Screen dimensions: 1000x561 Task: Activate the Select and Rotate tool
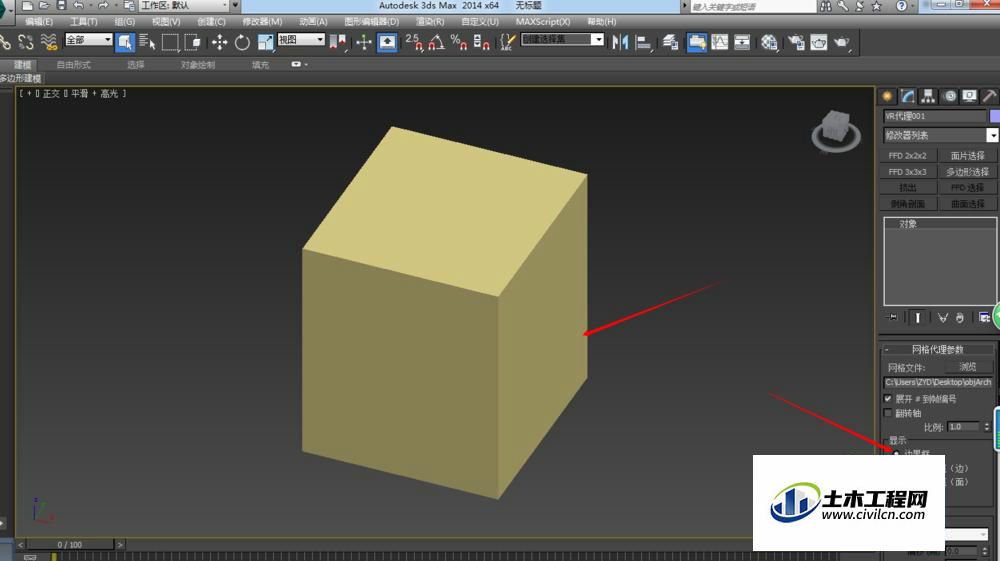click(242, 43)
